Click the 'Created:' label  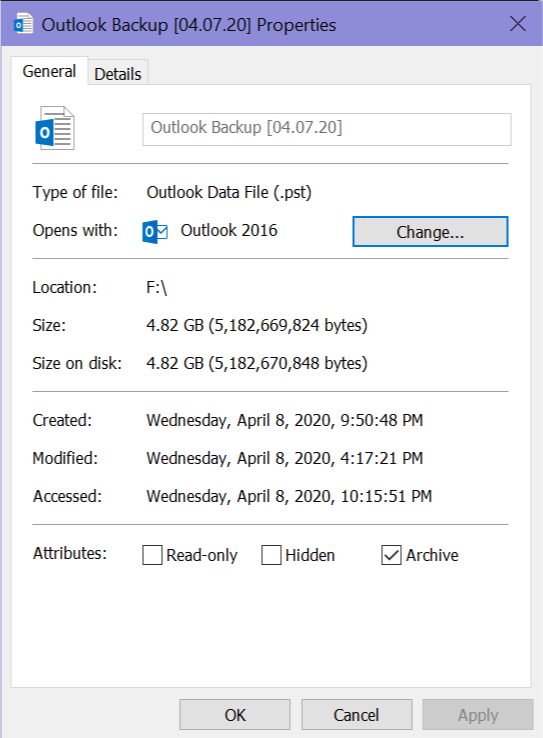tap(62, 420)
